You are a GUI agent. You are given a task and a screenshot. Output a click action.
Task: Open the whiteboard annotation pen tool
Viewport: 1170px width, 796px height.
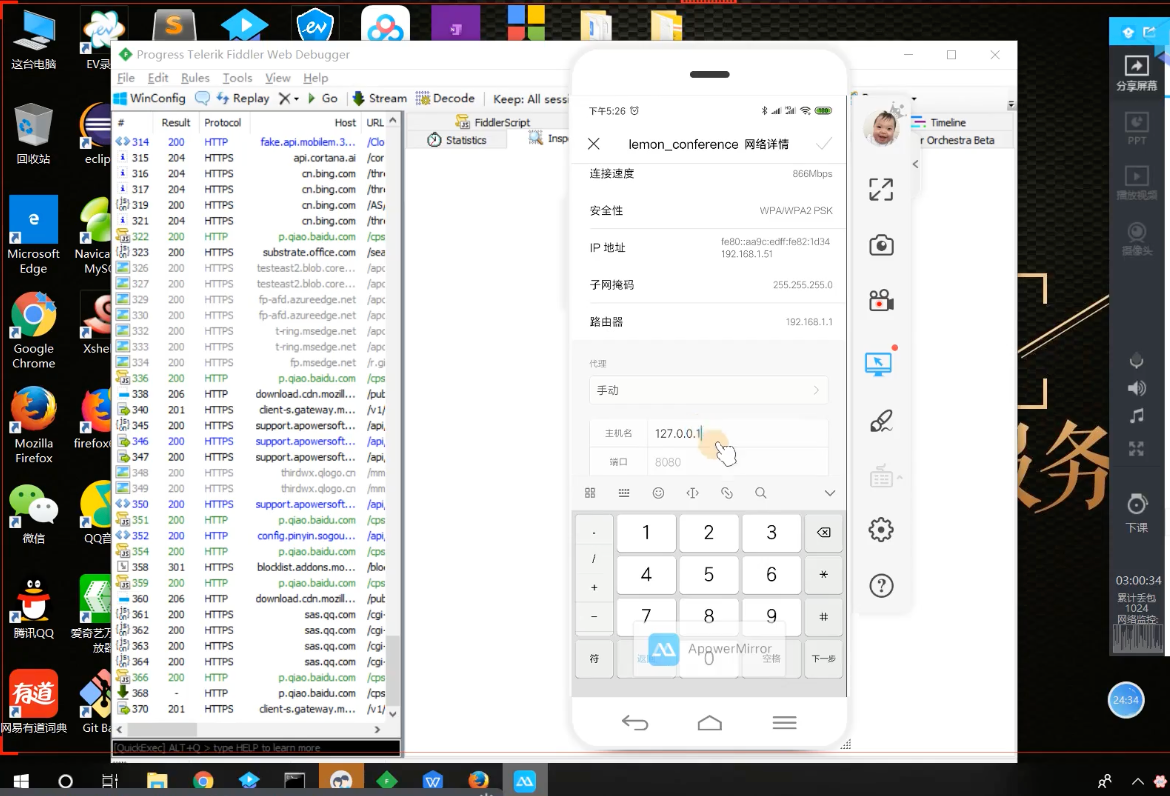pyautogui.click(x=881, y=421)
